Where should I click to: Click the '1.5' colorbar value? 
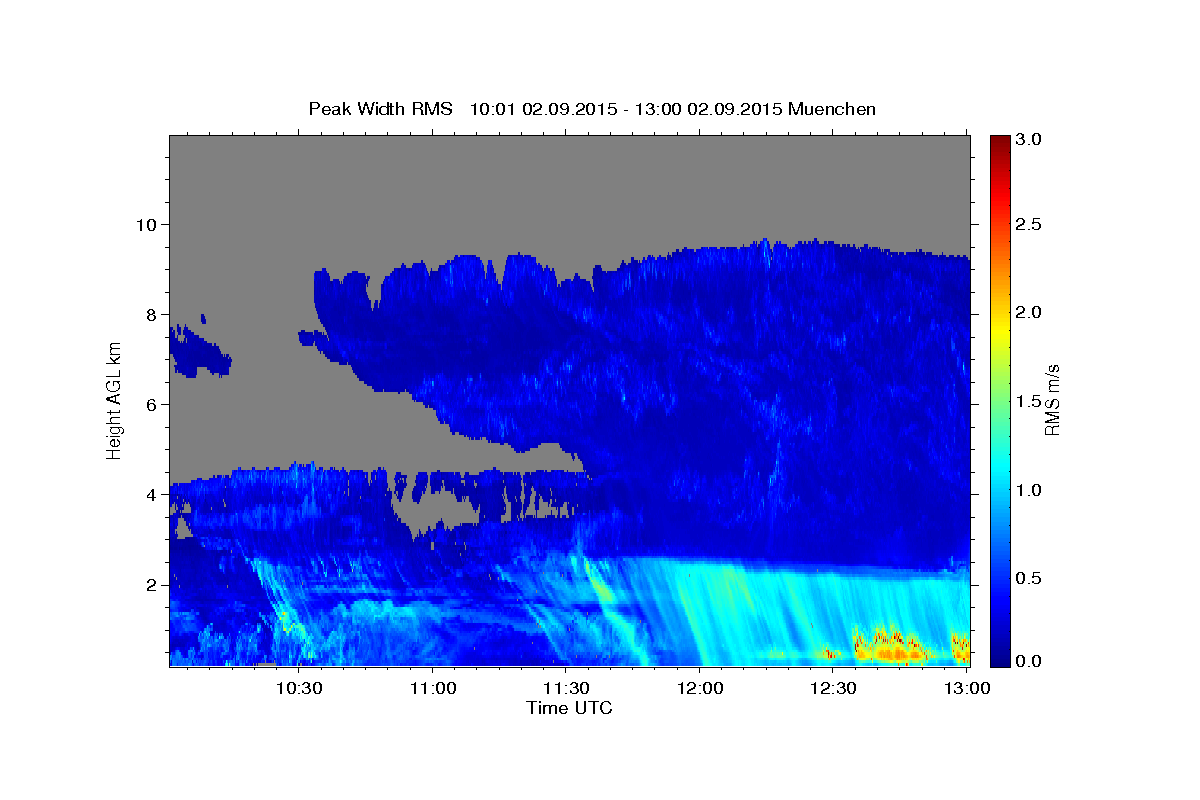1029,401
